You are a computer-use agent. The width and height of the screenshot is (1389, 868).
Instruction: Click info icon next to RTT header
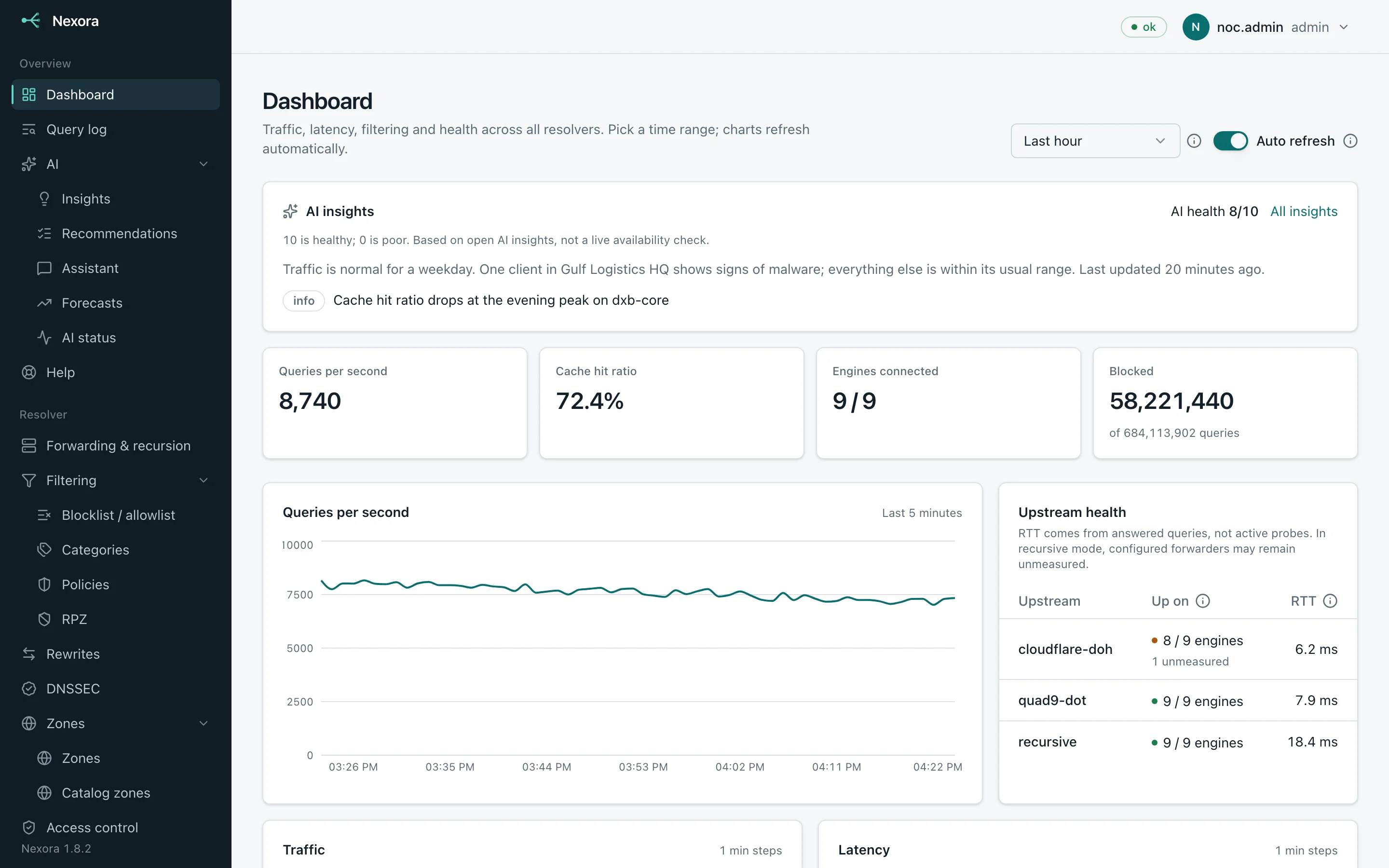point(1330,601)
